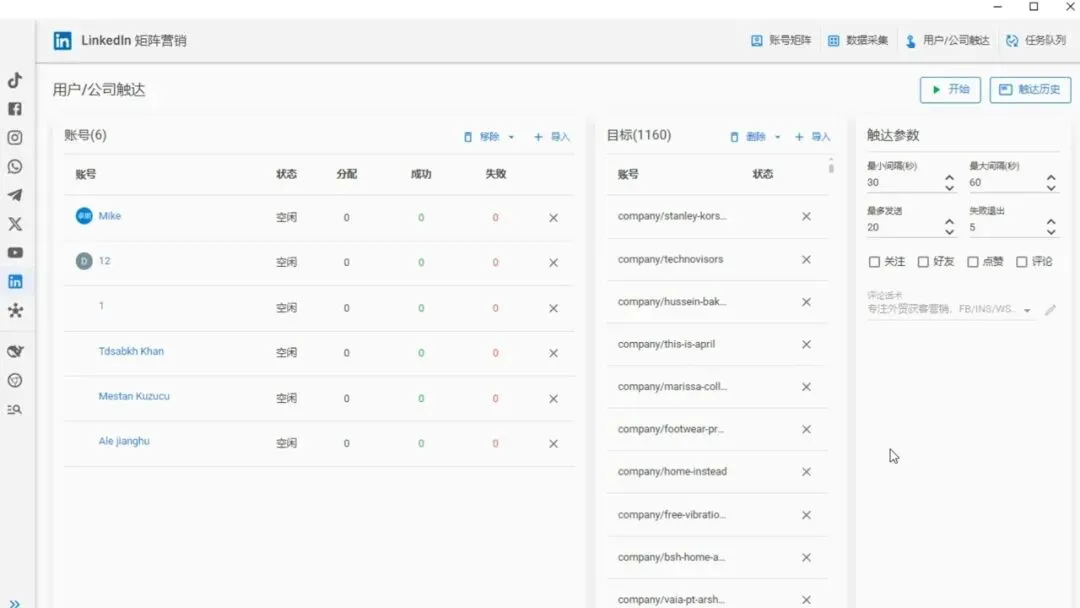Open Facebook module in sidebar

(x=14, y=109)
